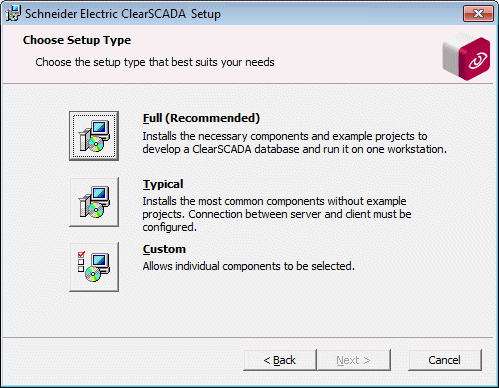Cancel the ClearSCADA installation
Image resolution: width=499 pixels, height=388 pixels.
coord(445,360)
